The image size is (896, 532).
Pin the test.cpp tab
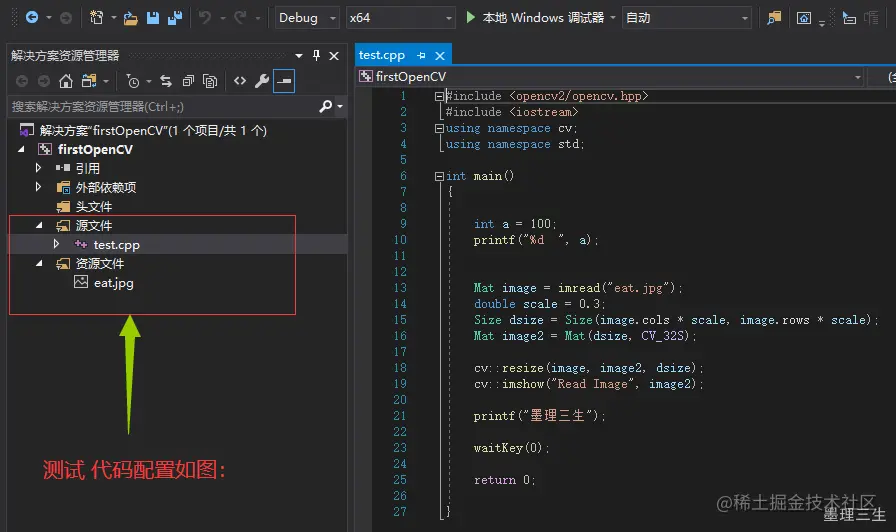click(421, 55)
